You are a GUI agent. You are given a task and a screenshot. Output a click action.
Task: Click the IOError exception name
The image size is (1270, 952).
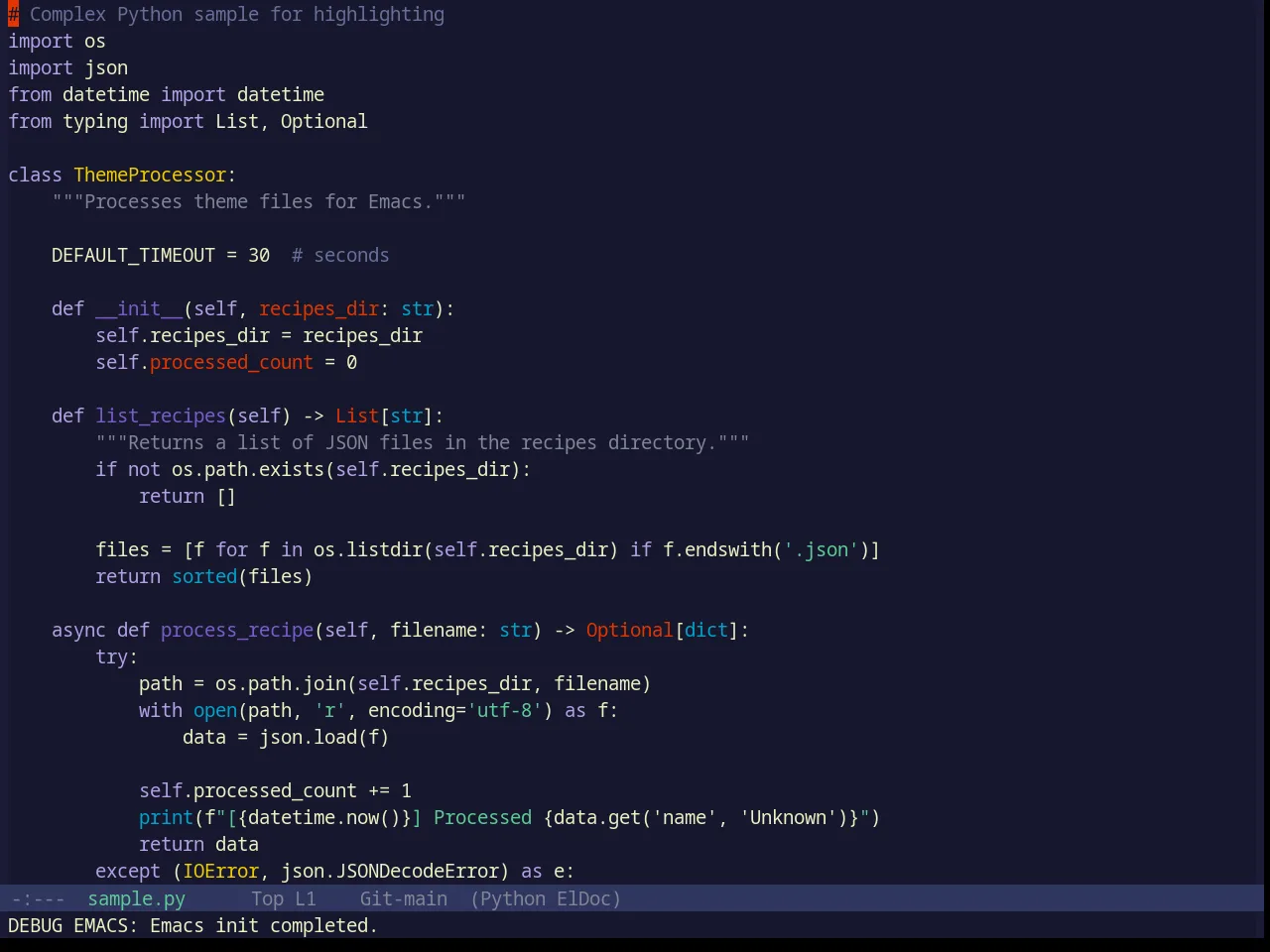pos(220,871)
